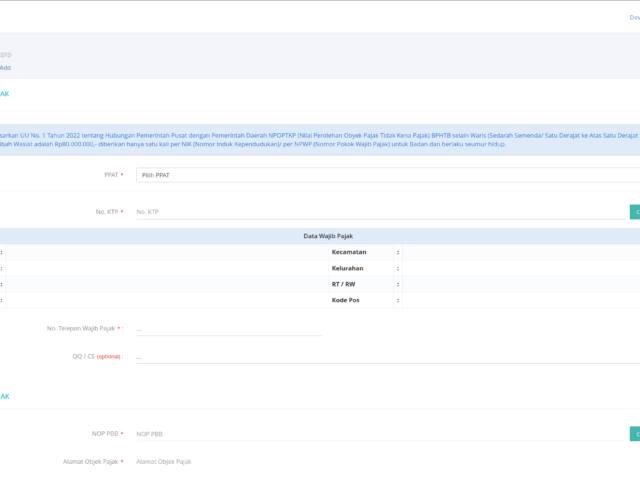This screenshot has height=480, width=640.
Task: Open the Pilih PPAT dropdown
Action: pos(388,175)
